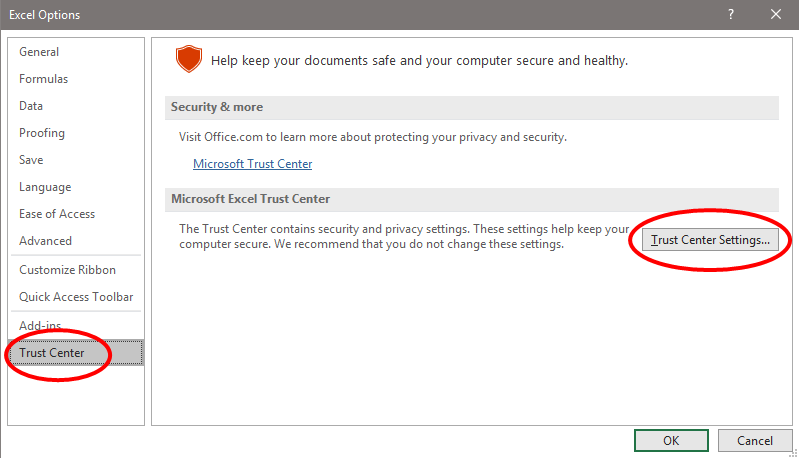Click the Help question mark icon
Screen dimensions: 799x458
click(731, 14)
